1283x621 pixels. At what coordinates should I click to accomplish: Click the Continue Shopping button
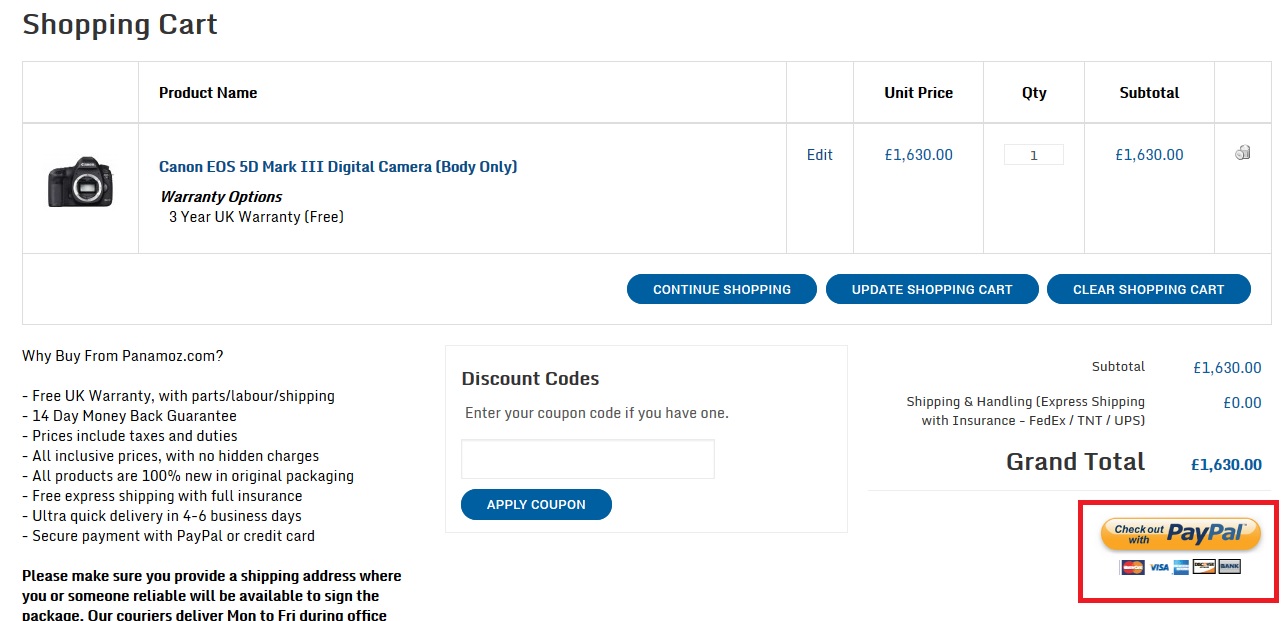722,289
